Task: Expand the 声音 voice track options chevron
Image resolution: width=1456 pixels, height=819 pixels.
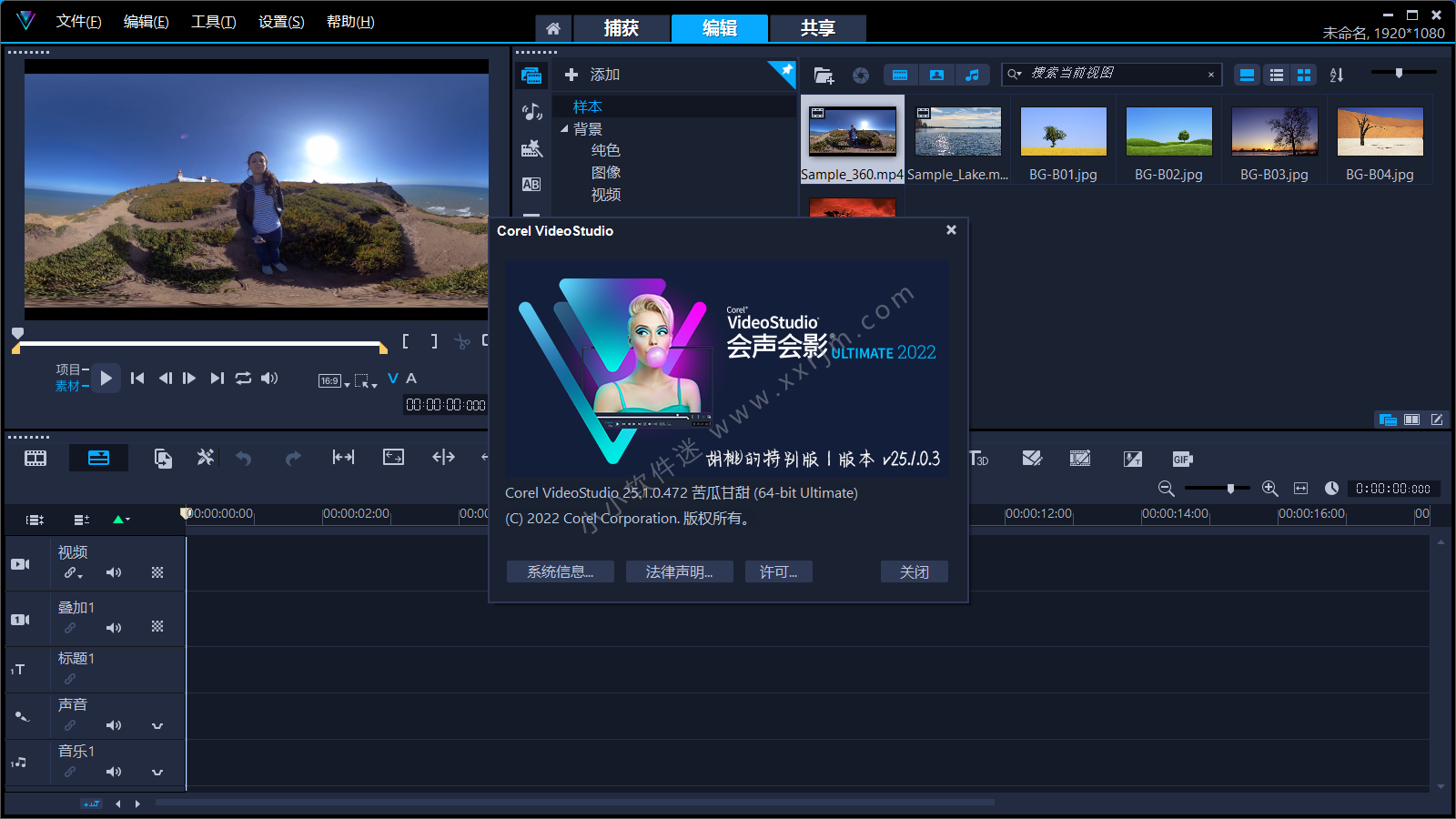Action: [x=157, y=725]
